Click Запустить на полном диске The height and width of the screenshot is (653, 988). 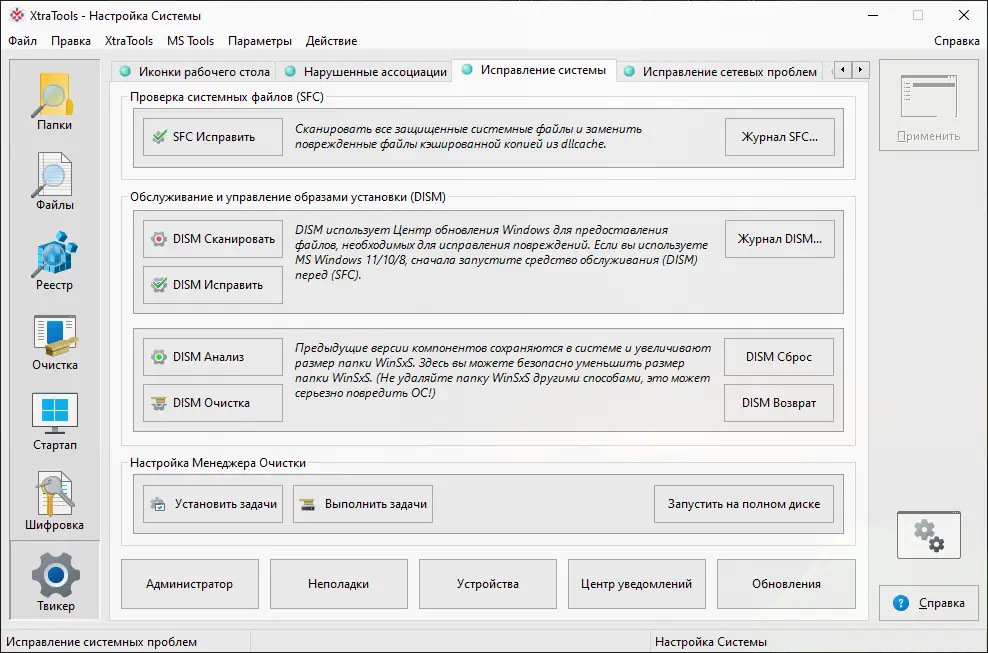[744, 504]
